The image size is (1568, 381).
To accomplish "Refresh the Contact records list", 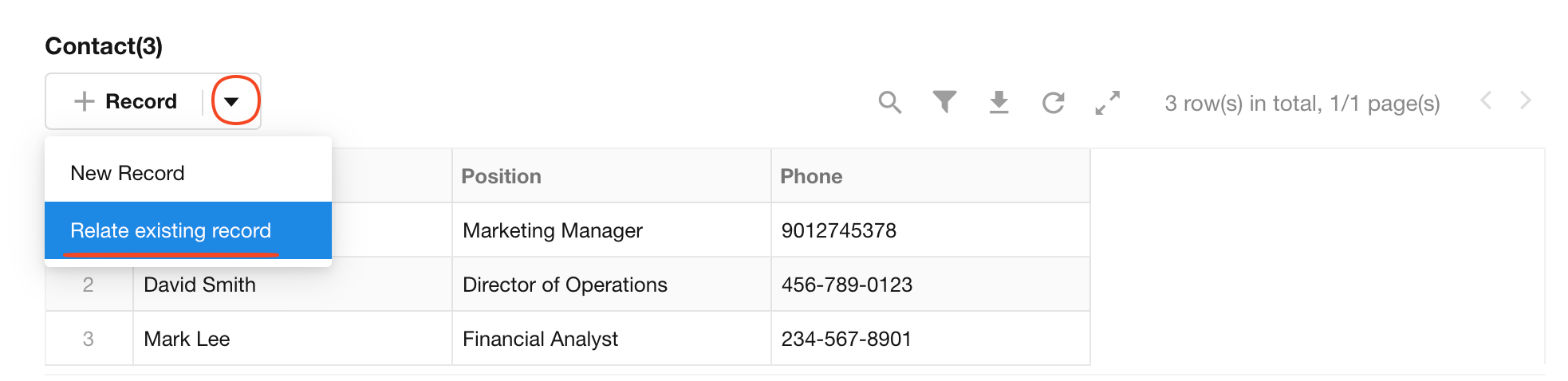I will (1053, 102).
